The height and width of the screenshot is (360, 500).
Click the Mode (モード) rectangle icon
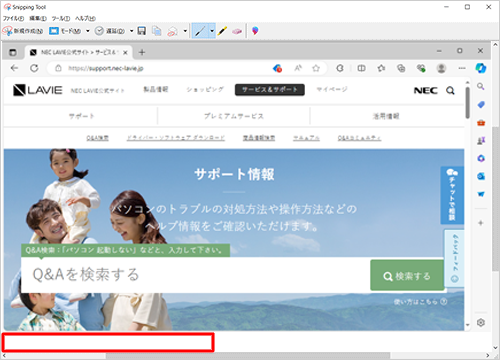click(x=54, y=31)
